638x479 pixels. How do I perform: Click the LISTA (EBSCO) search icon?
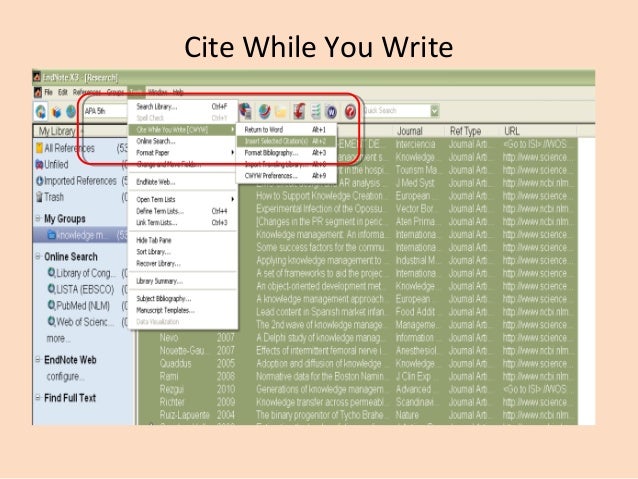point(52,289)
